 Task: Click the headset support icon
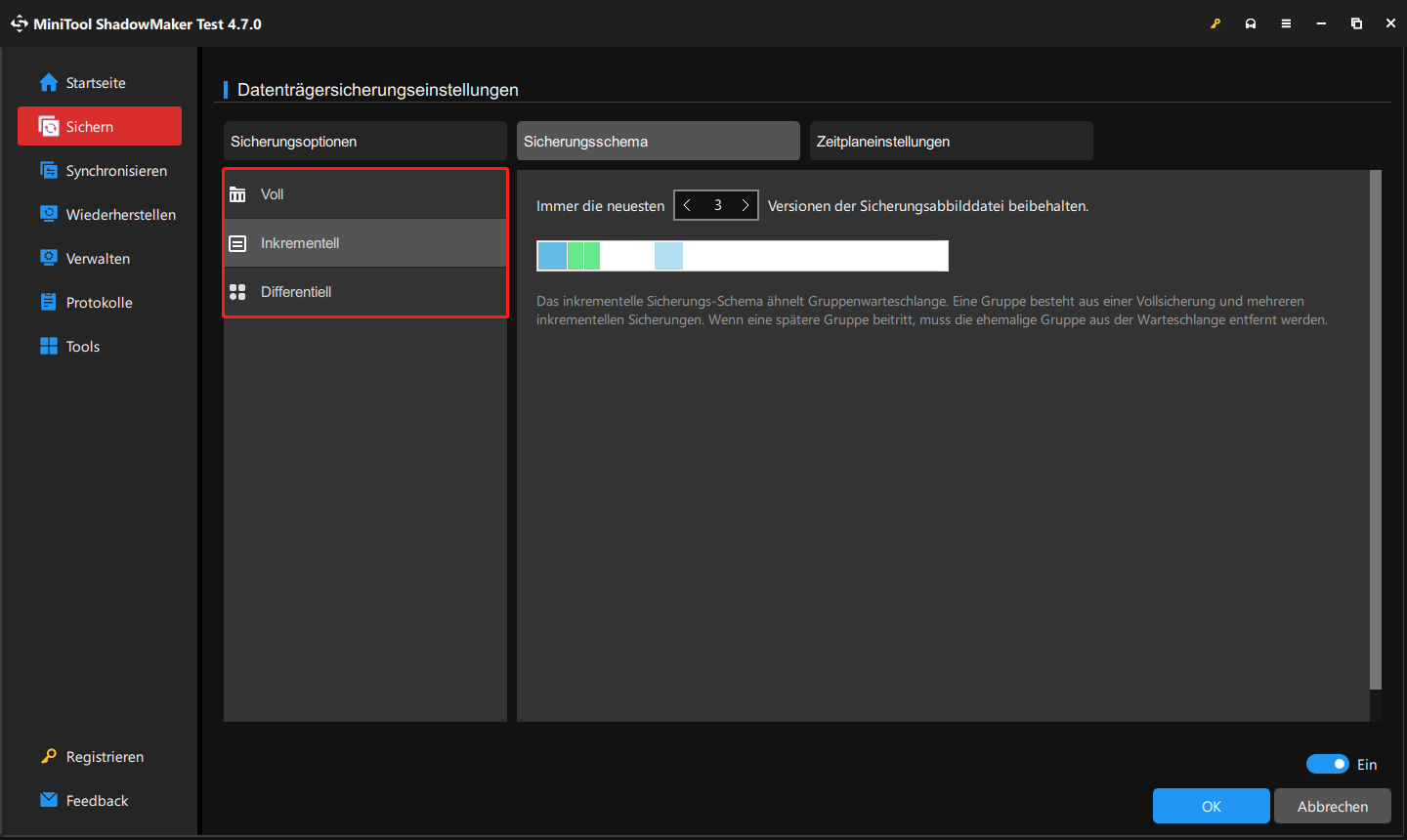(1251, 23)
